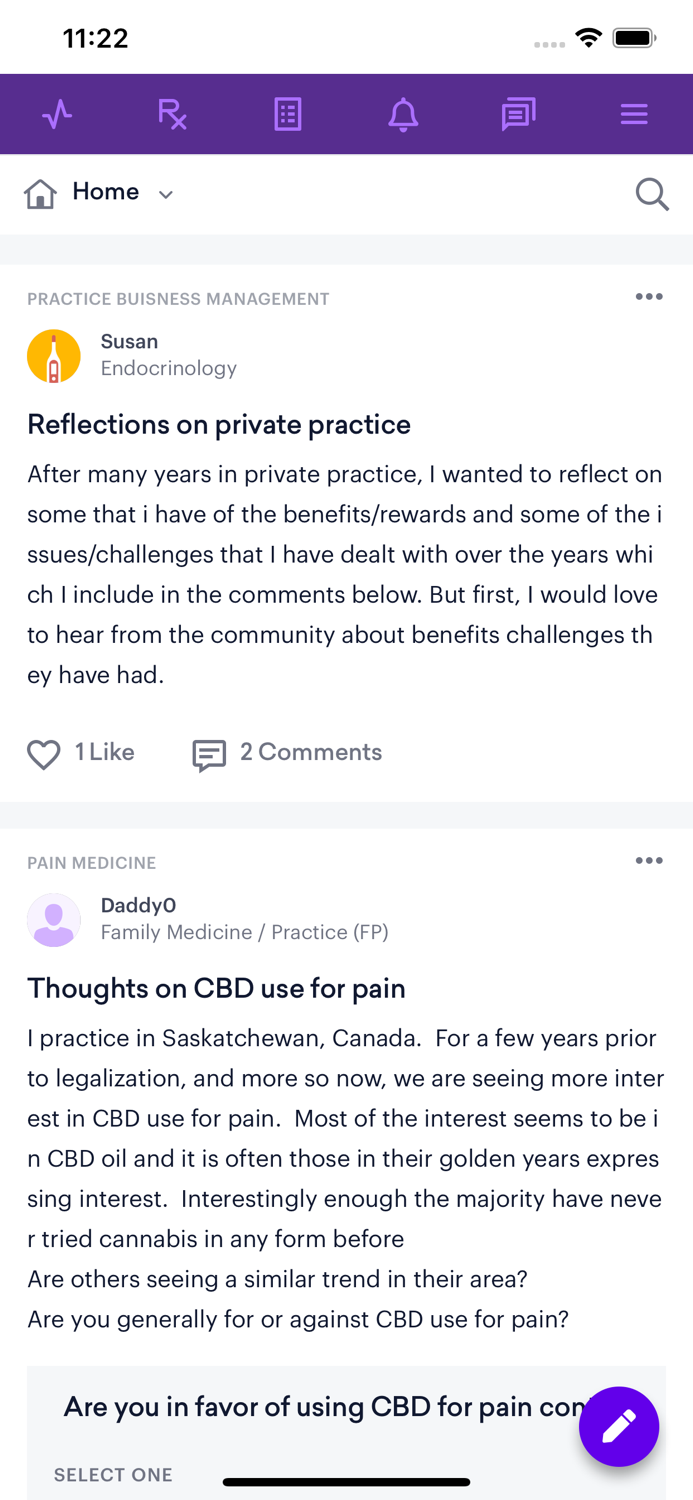Open the activity feed via pulse icon

[57, 113]
